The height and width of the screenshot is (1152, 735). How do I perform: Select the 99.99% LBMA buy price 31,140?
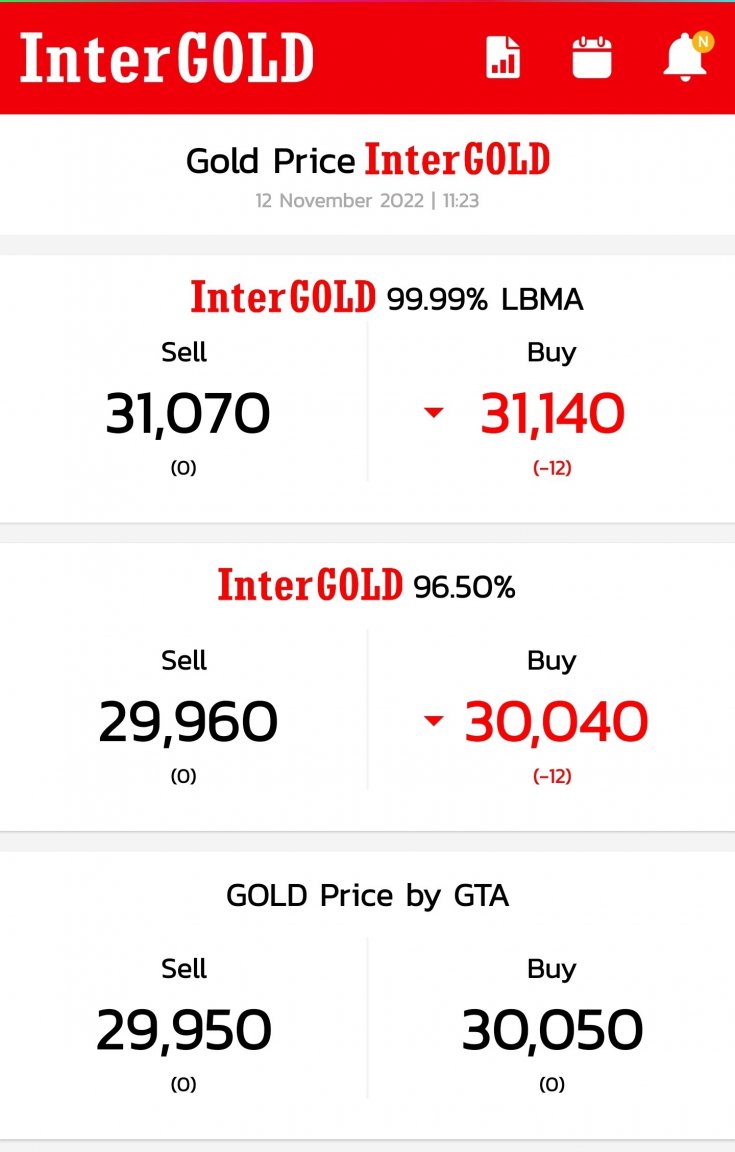(553, 414)
